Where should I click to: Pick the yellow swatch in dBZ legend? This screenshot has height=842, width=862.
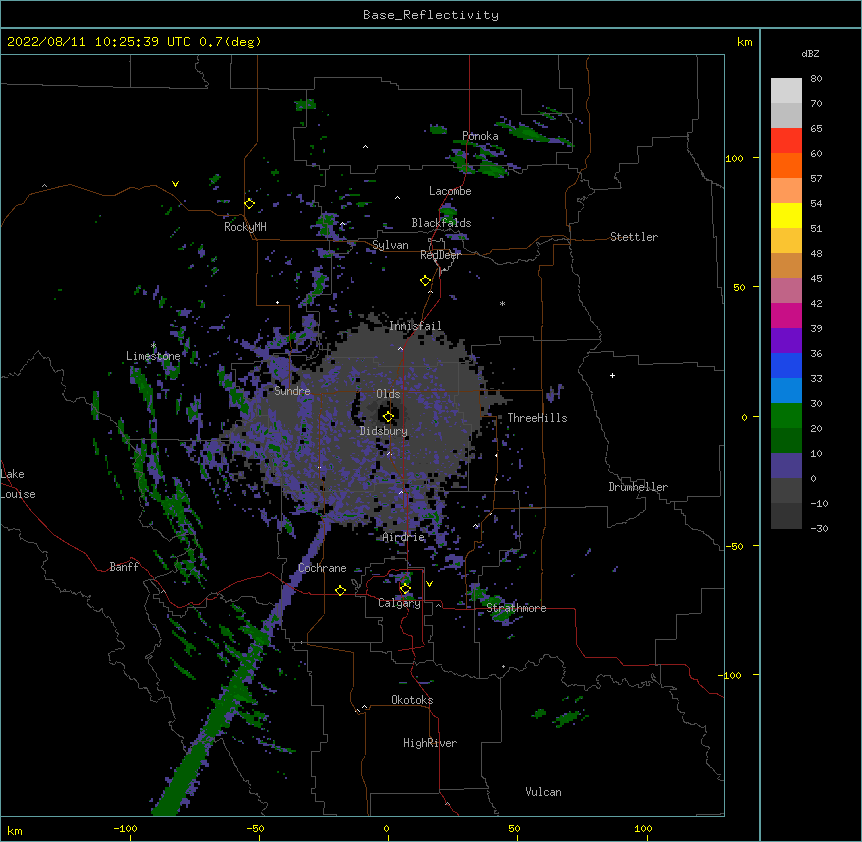point(786,215)
